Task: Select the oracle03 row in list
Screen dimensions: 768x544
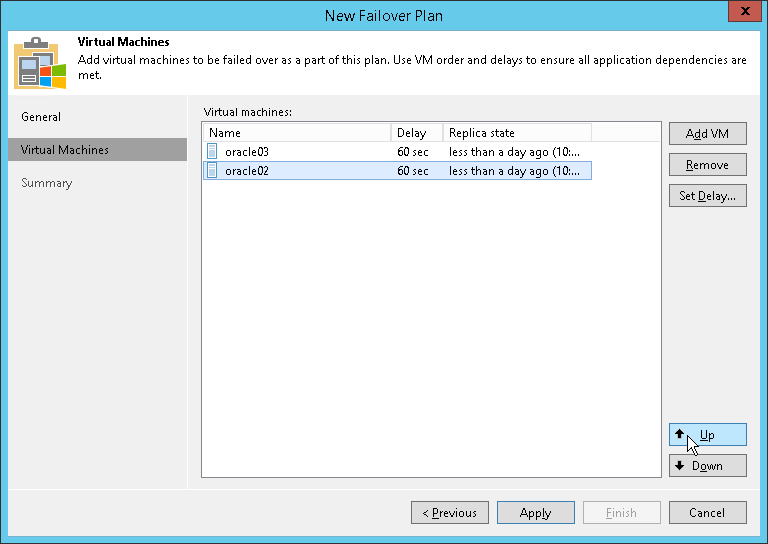Action: (300, 152)
